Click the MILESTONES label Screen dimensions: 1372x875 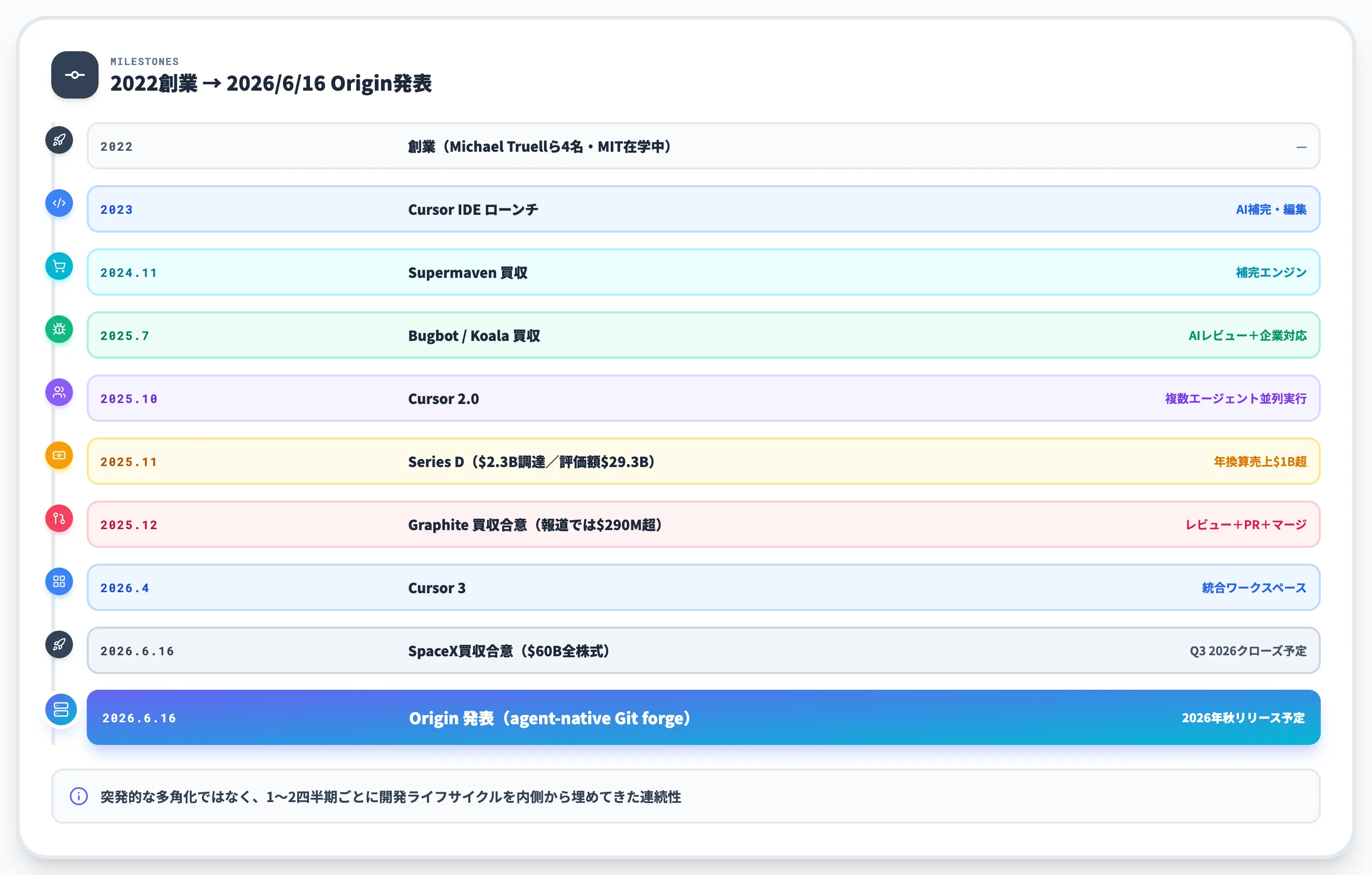click(145, 62)
